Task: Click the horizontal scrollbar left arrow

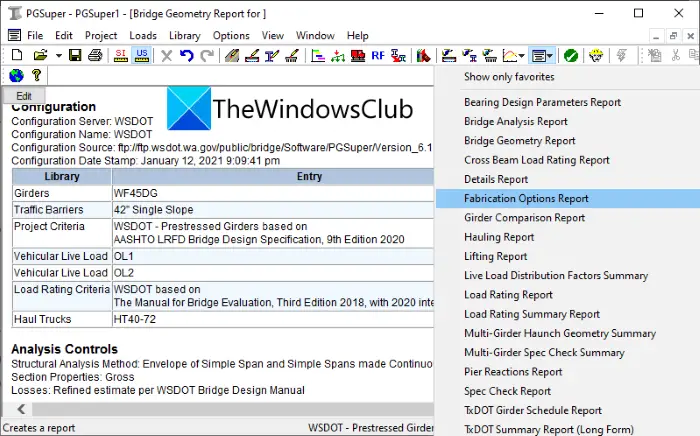Action: click(21, 409)
